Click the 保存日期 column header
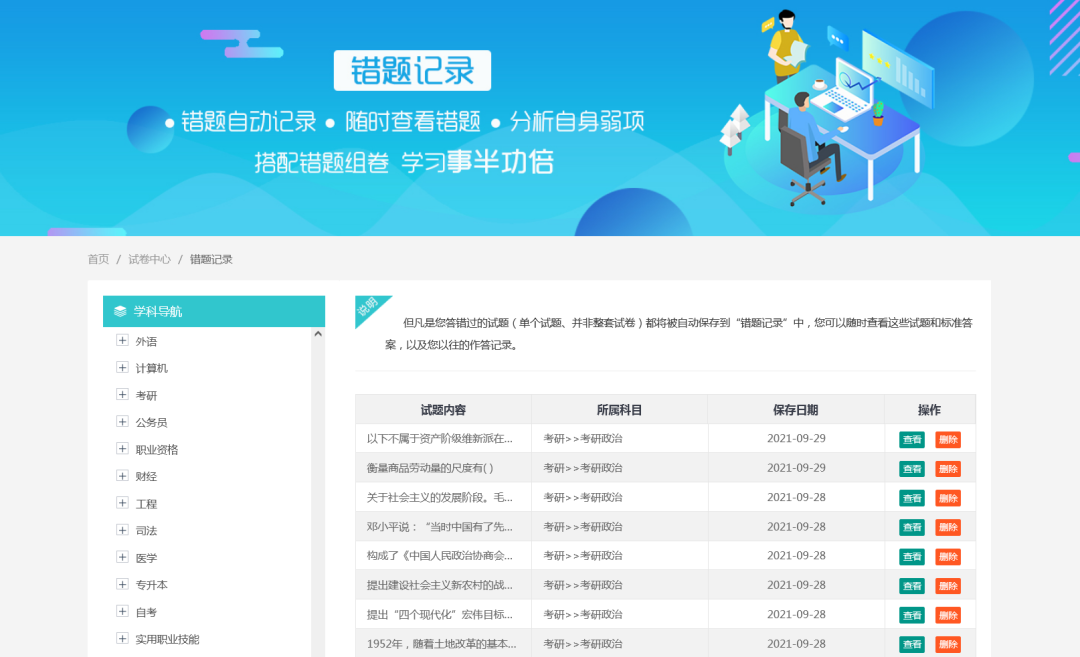 point(795,410)
